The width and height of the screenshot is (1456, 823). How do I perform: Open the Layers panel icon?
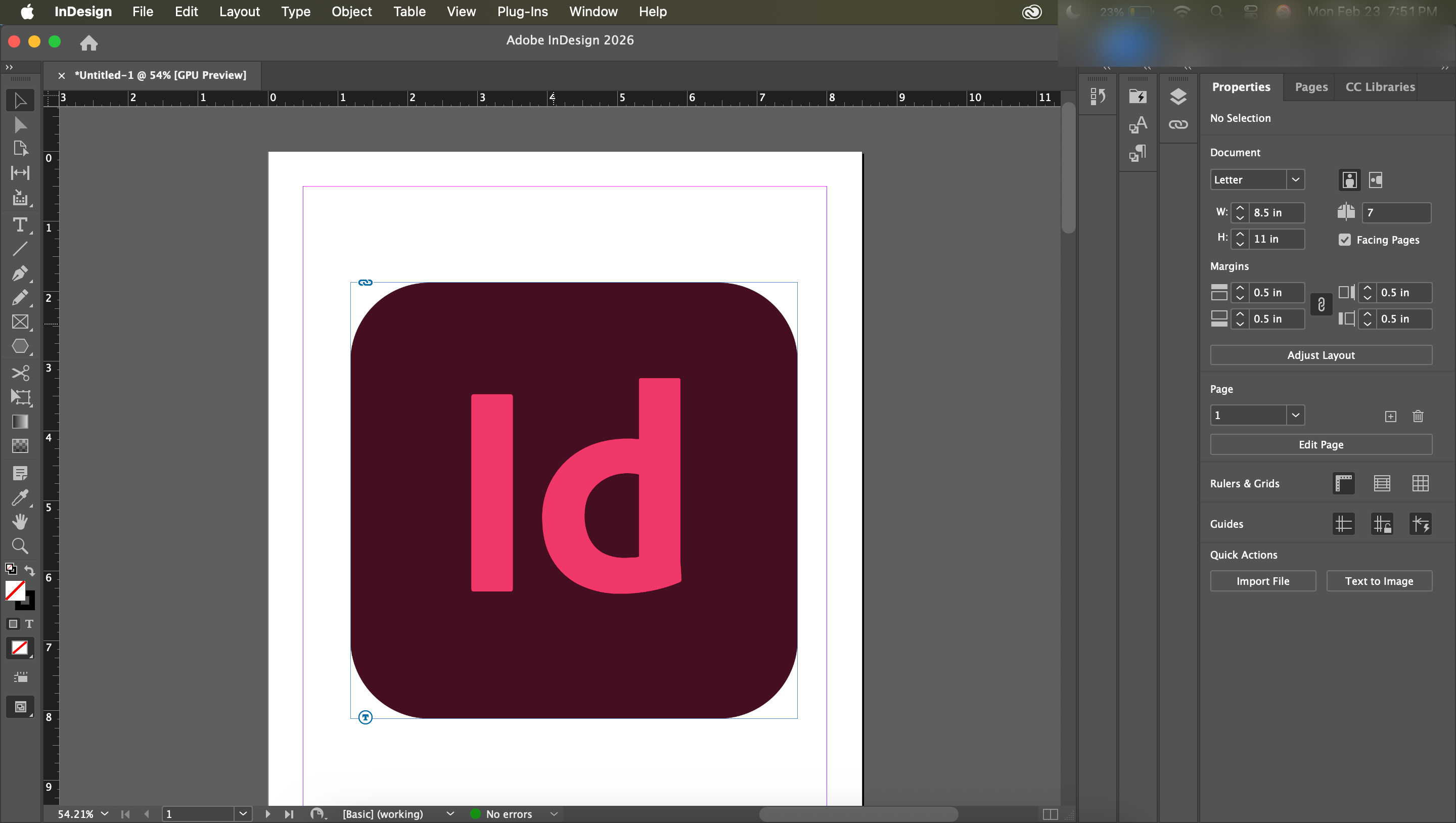point(1178,96)
